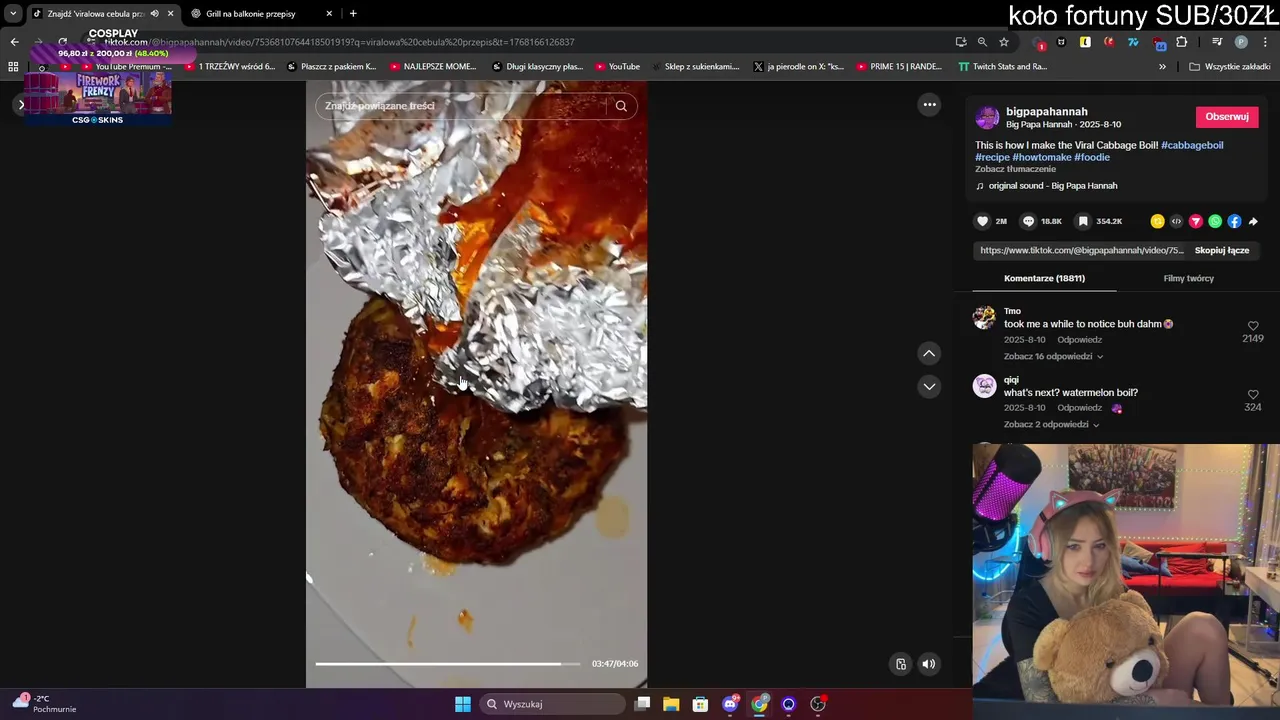Switch to the Filmy twórcy tab
The width and height of the screenshot is (1280, 720).
[x=1188, y=278]
